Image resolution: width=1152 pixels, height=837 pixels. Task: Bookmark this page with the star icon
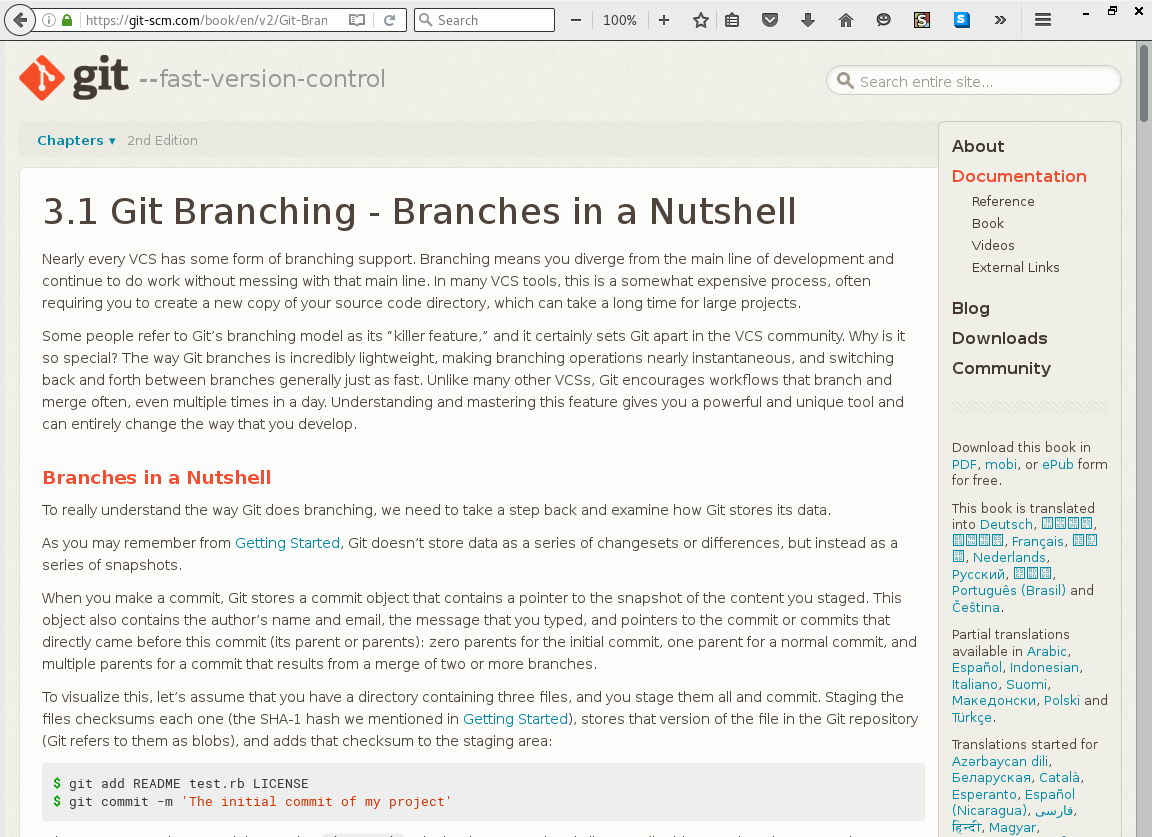point(701,20)
